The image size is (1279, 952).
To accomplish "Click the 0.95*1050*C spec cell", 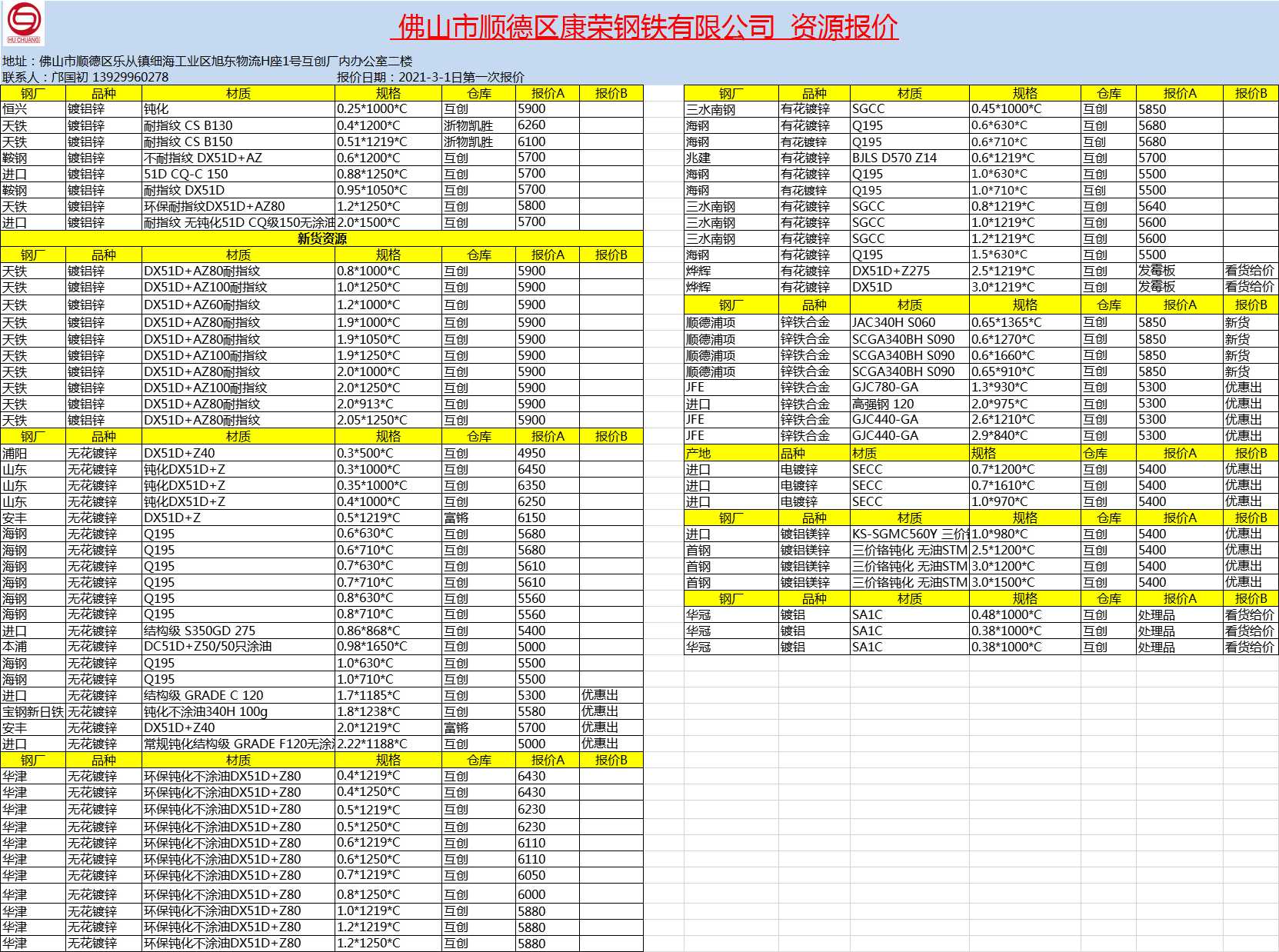I will (x=388, y=190).
